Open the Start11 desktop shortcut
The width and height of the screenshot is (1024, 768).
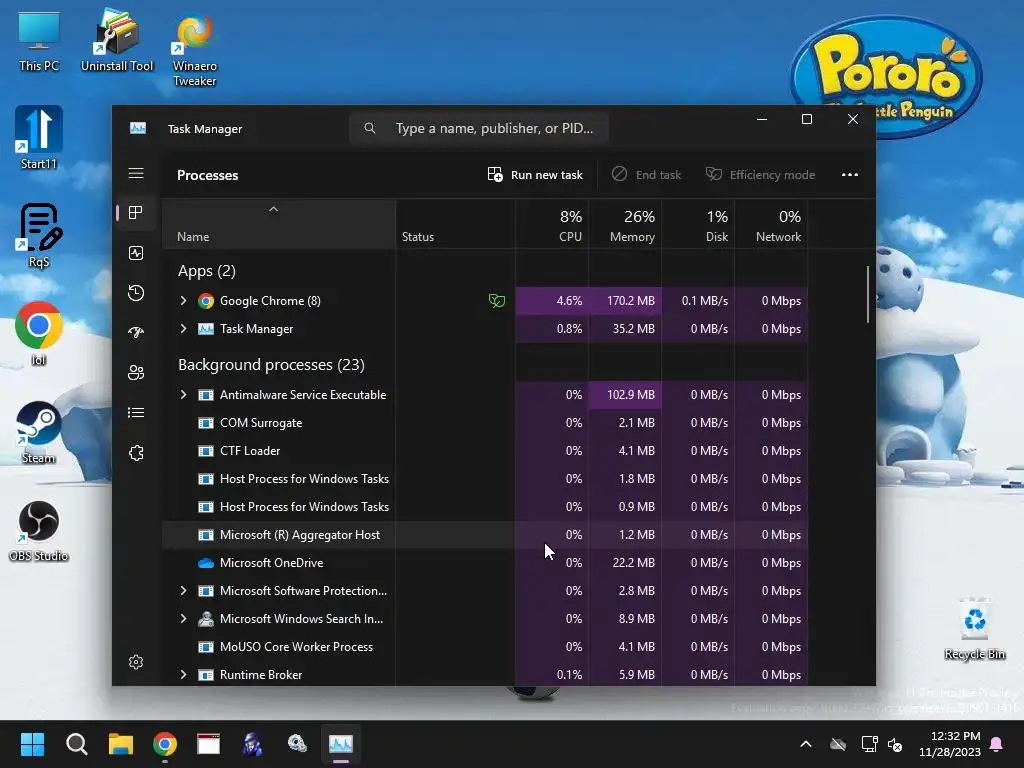tap(39, 138)
